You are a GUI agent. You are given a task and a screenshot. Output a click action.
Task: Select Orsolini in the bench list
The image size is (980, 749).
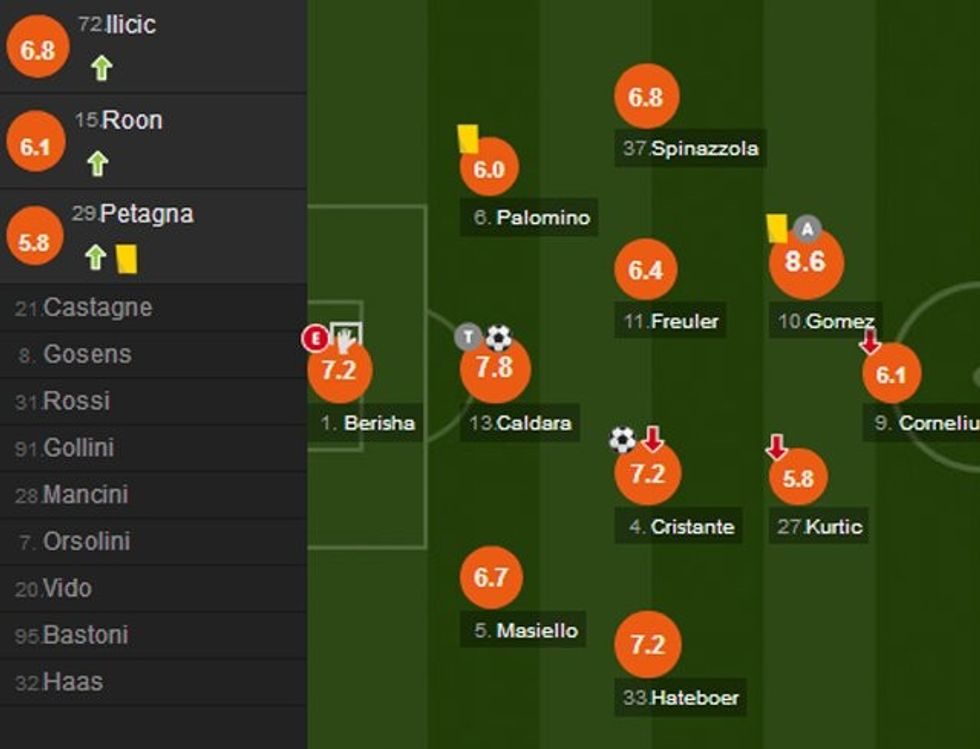tap(89, 542)
